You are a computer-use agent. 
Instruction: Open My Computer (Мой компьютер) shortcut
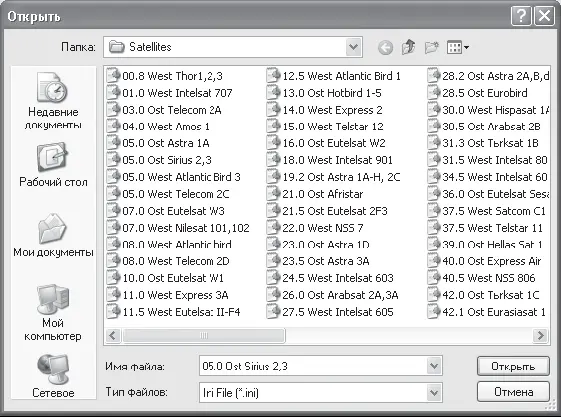click(53, 313)
